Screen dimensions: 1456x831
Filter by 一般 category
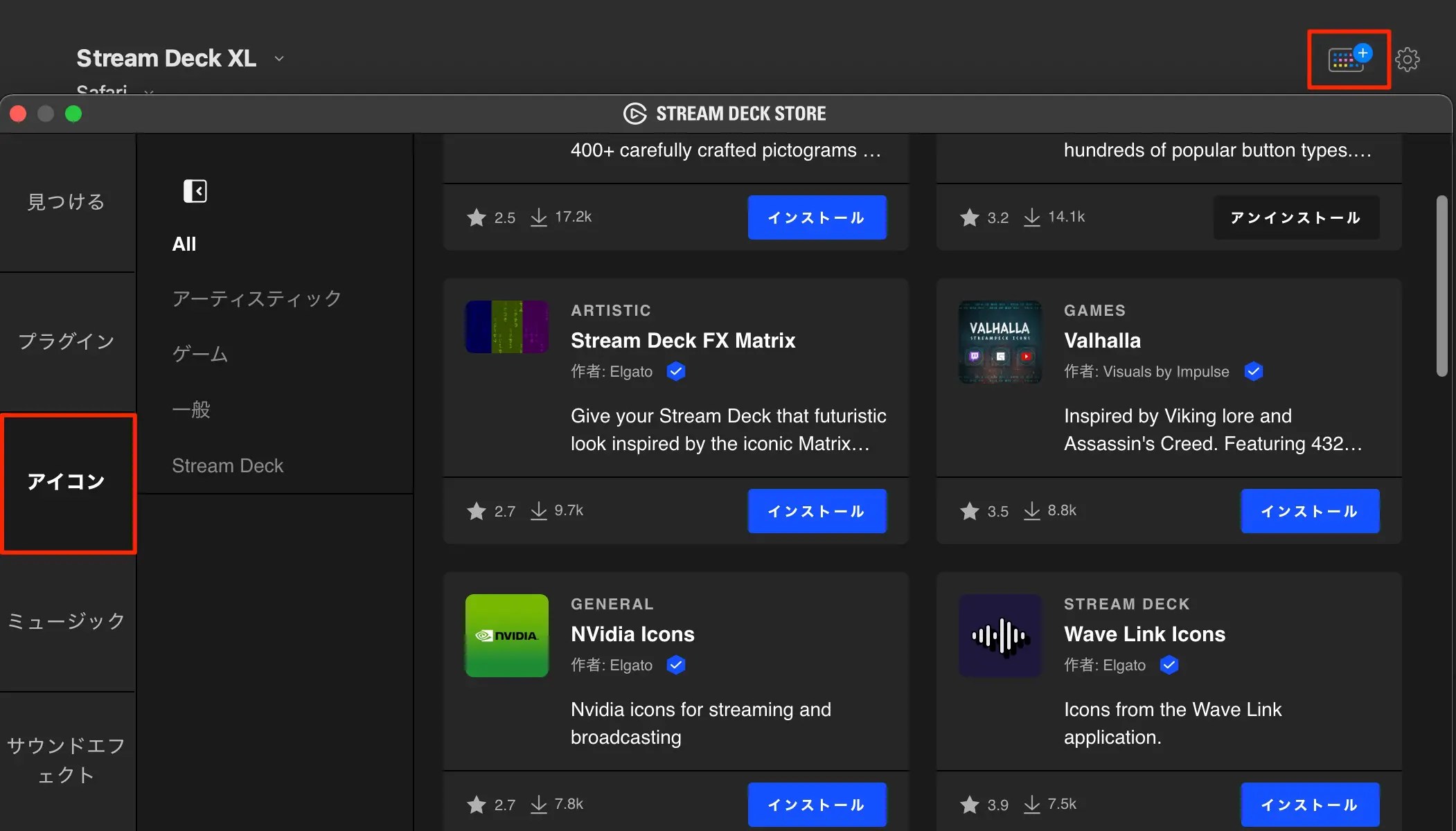click(191, 410)
